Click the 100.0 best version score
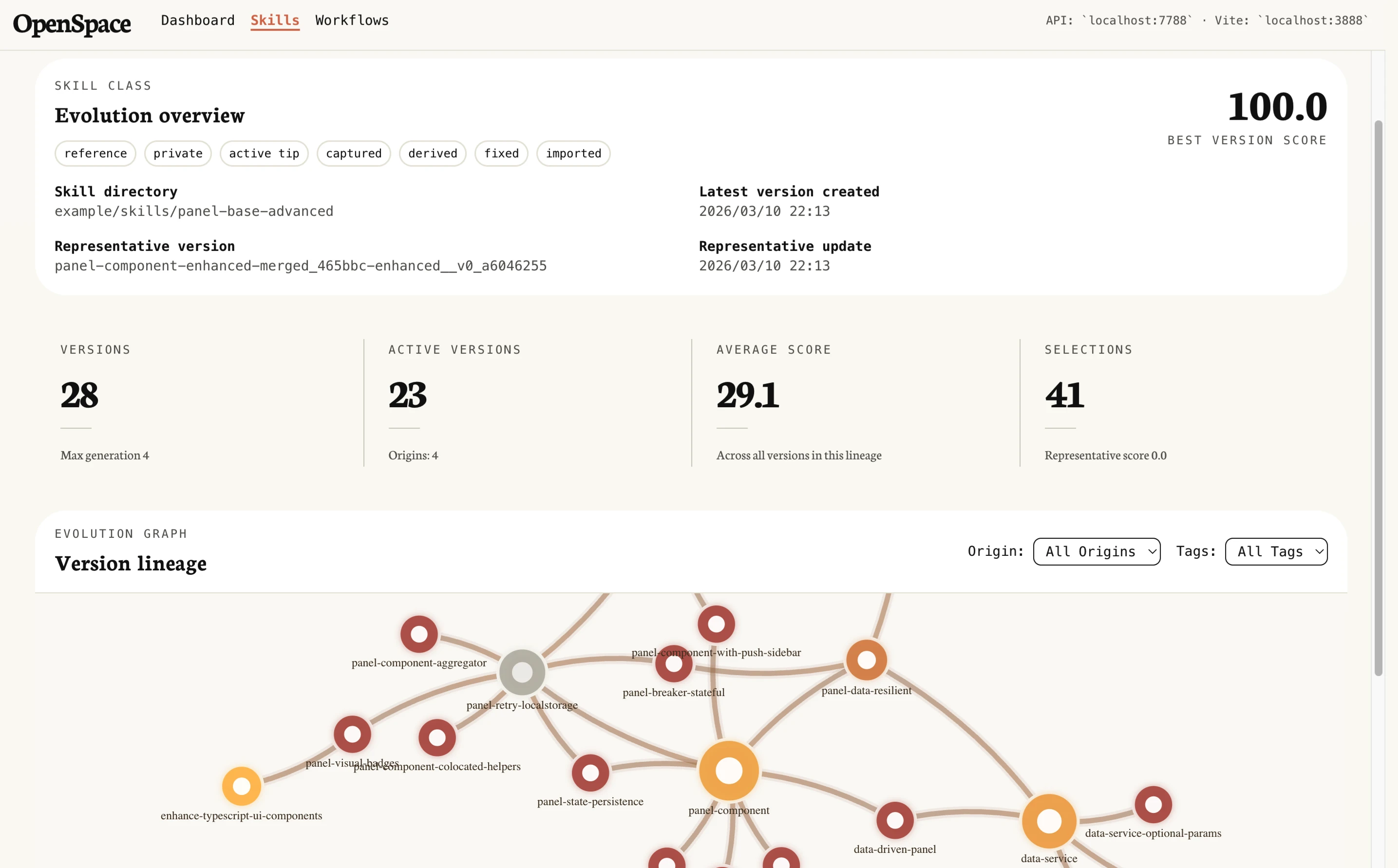 (1277, 106)
